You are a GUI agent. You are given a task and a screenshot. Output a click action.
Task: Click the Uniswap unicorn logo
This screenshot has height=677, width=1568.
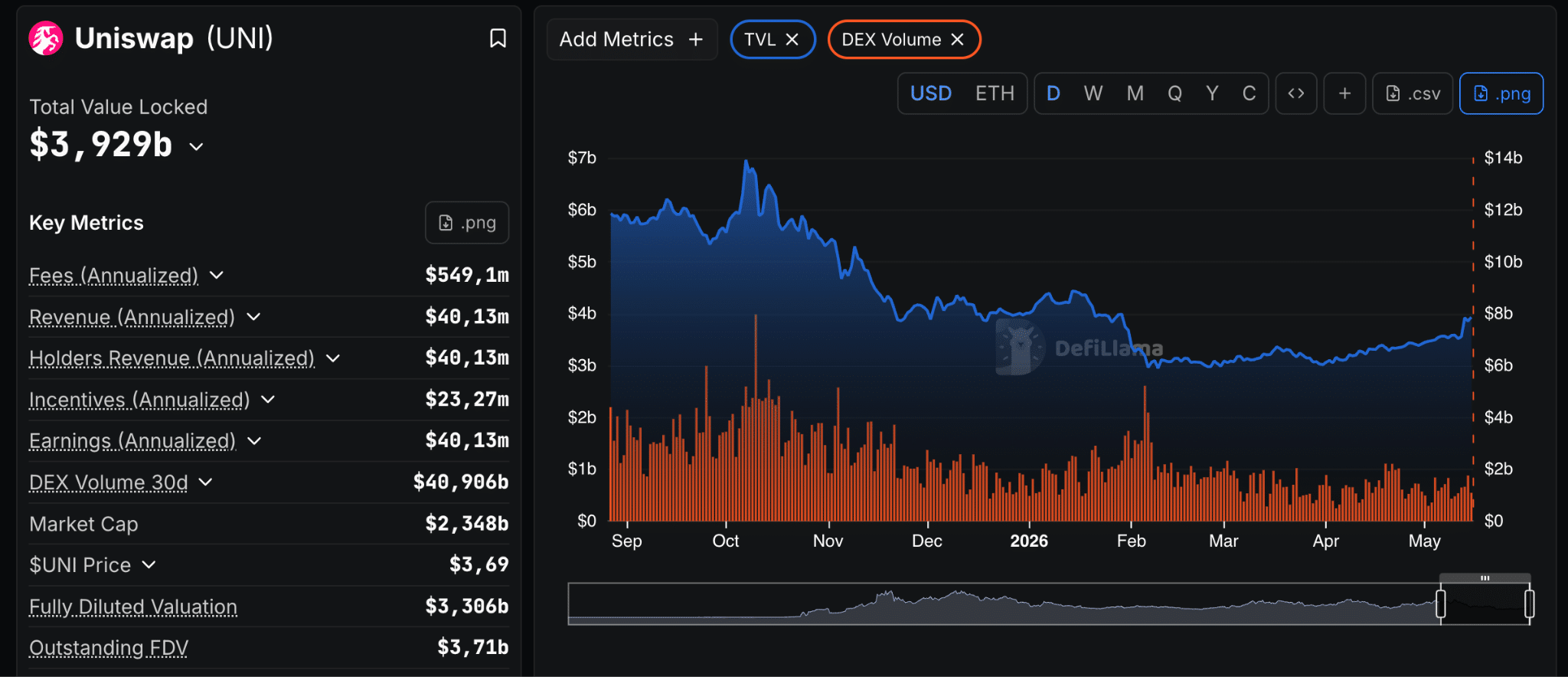coord(46,38)
